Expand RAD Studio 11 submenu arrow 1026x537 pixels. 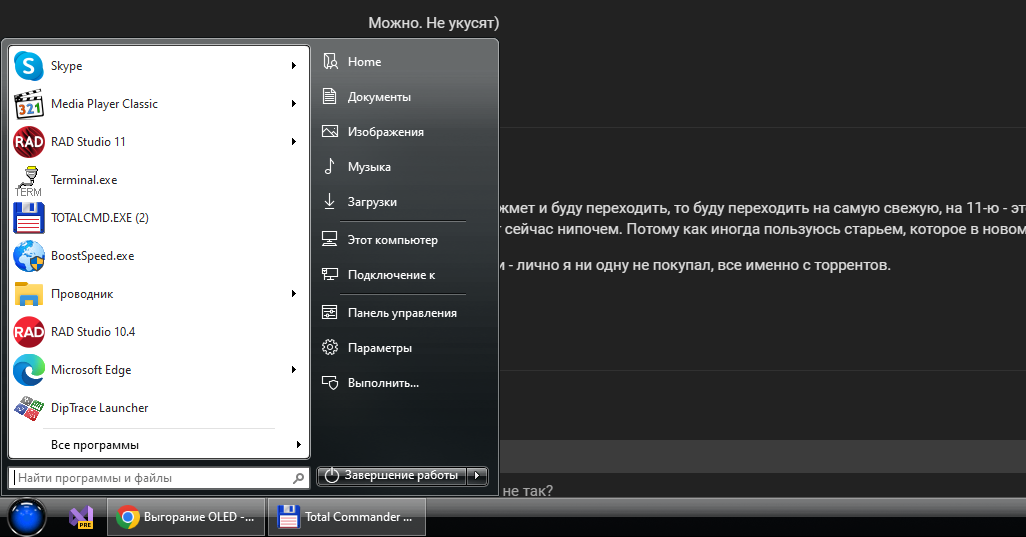click(294, 141)
